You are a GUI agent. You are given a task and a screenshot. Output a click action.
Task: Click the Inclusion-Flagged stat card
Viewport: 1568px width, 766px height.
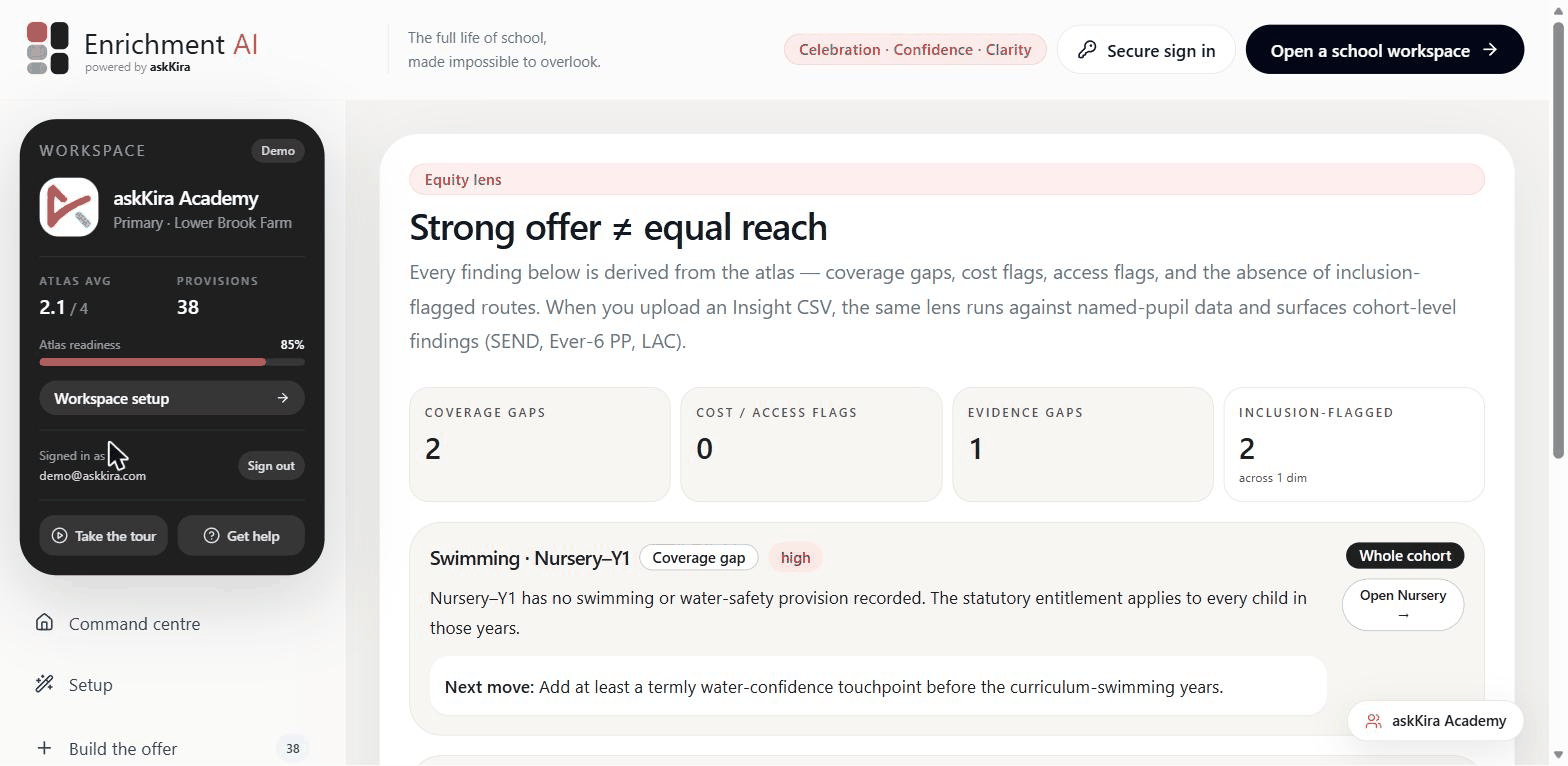1354,444
